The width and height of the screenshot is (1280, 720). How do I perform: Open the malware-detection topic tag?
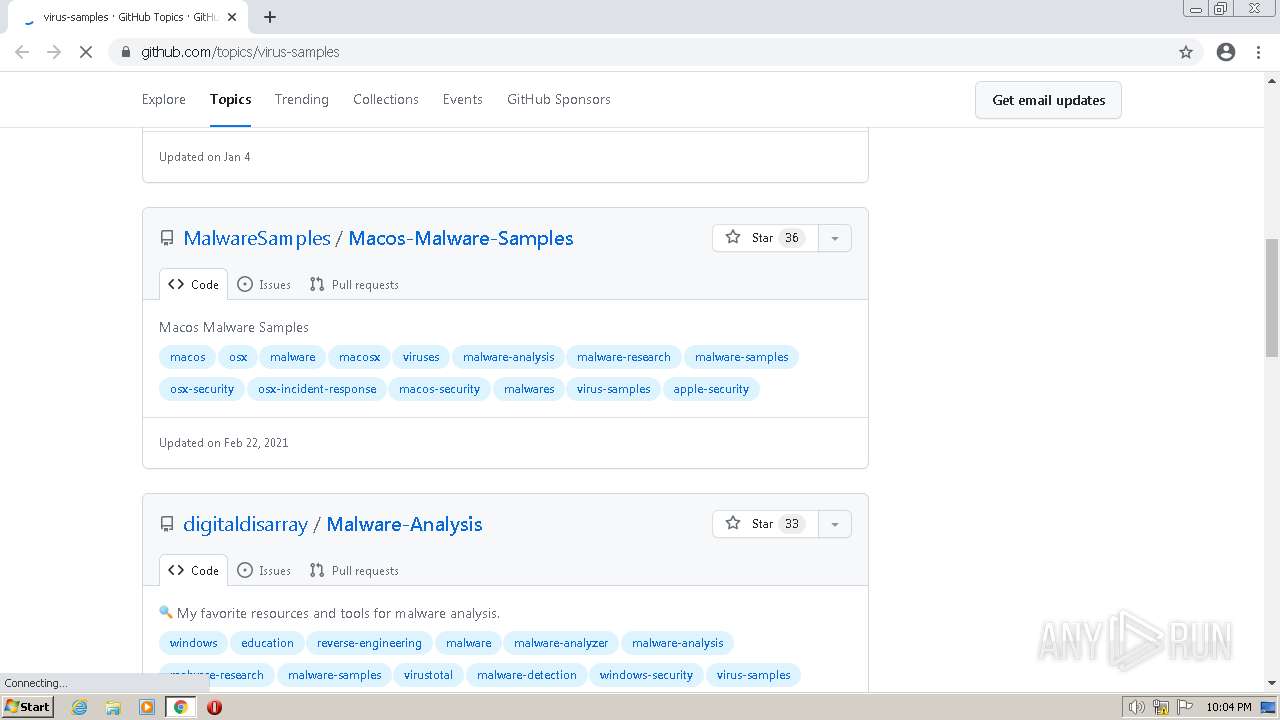pos(527,675)
